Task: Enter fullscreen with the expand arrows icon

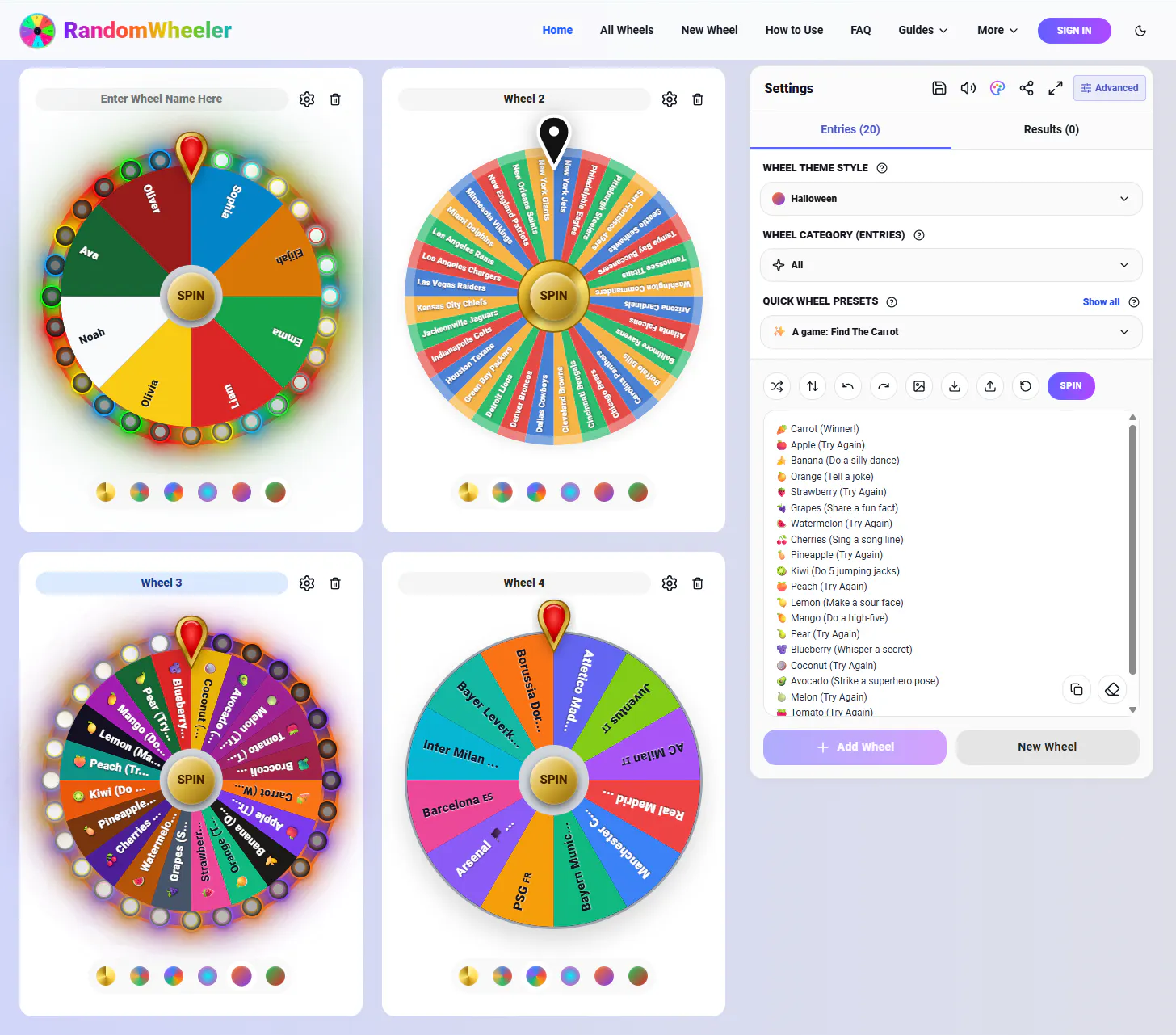Action: click(1056, 88)
